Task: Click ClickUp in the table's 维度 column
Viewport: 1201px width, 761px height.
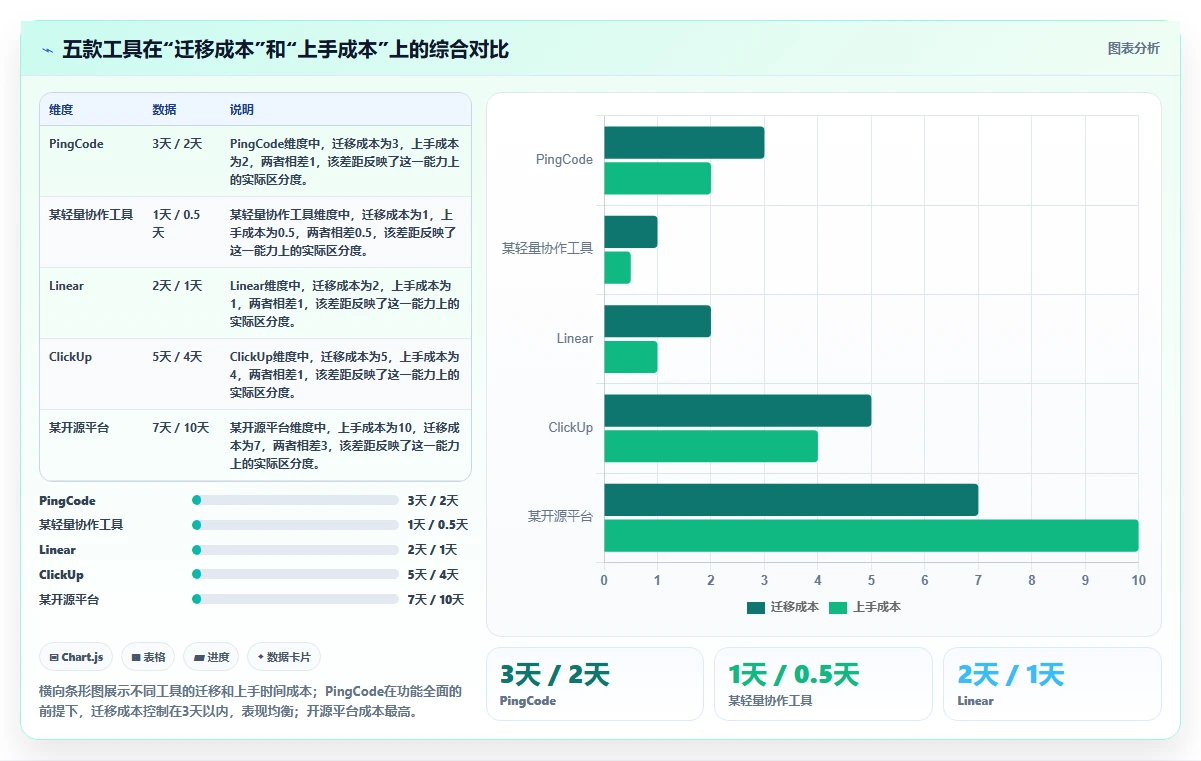Action: [70, 357]
